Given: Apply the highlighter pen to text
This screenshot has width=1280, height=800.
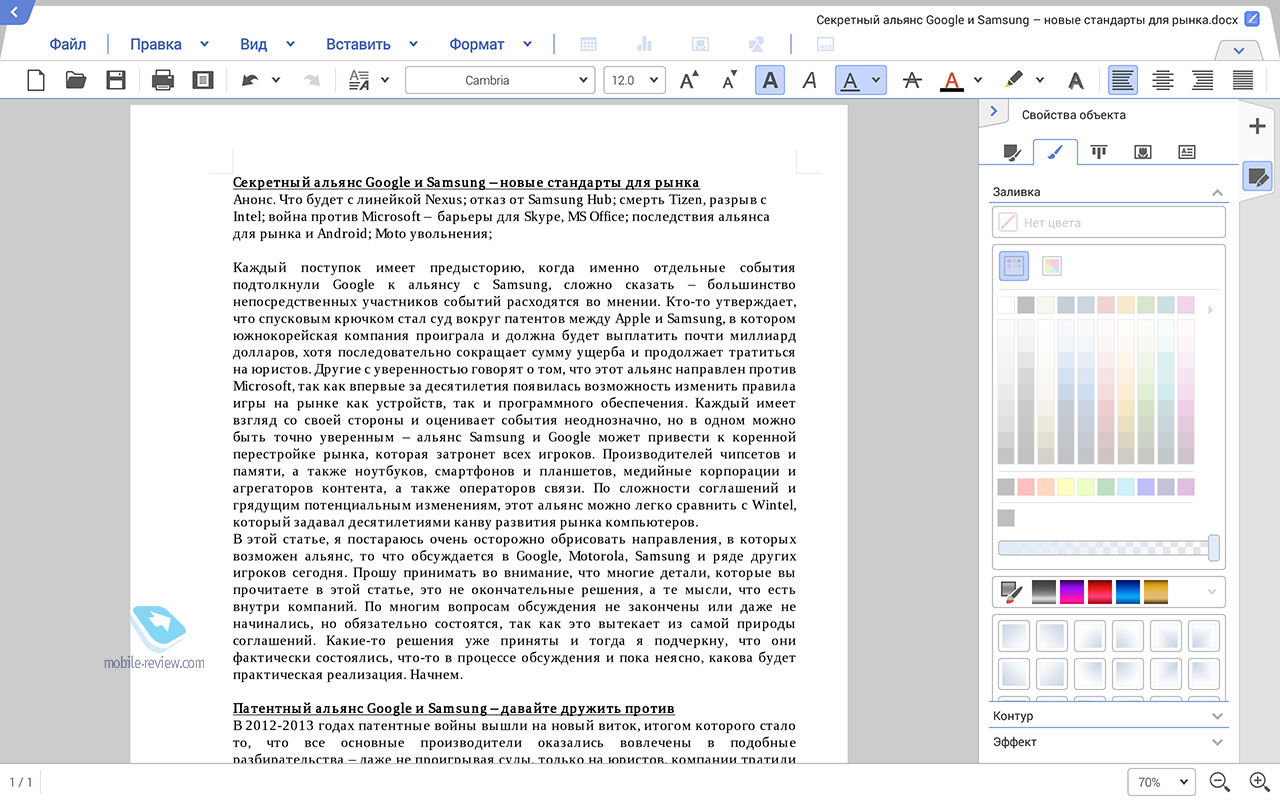Looking at the screenshot, I should pyautogui.click(x=1014, y=80).
